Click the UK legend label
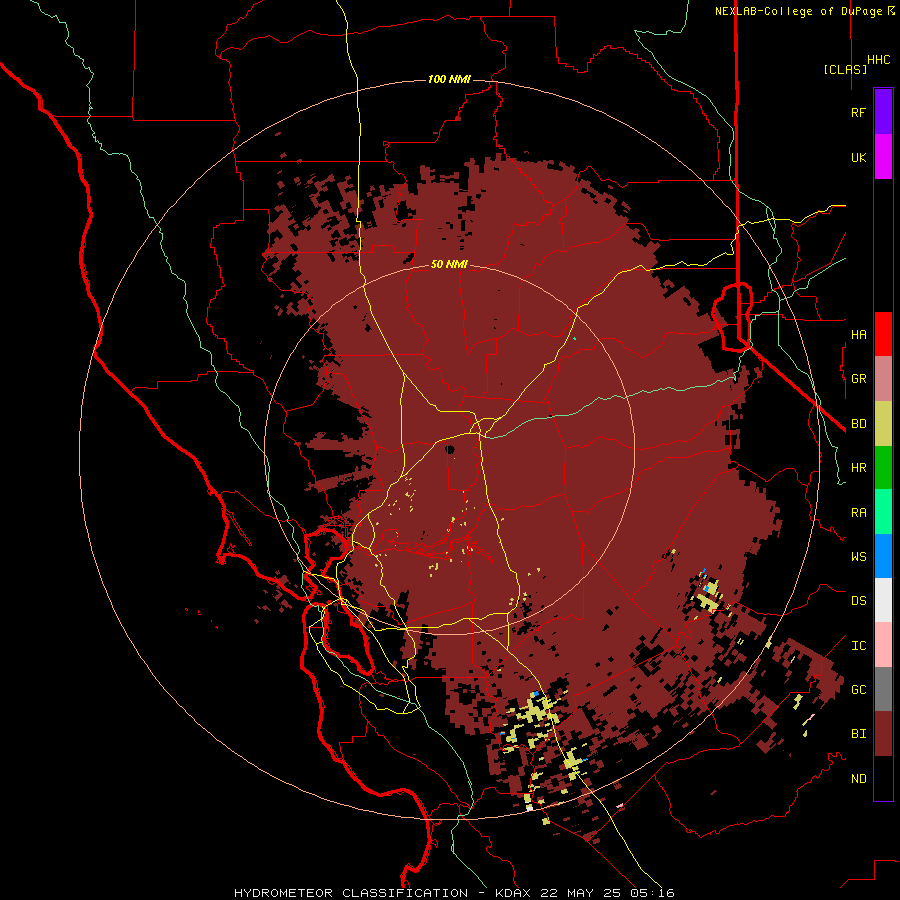This screenshot has width=900, height=900. (x=858, y=157)
